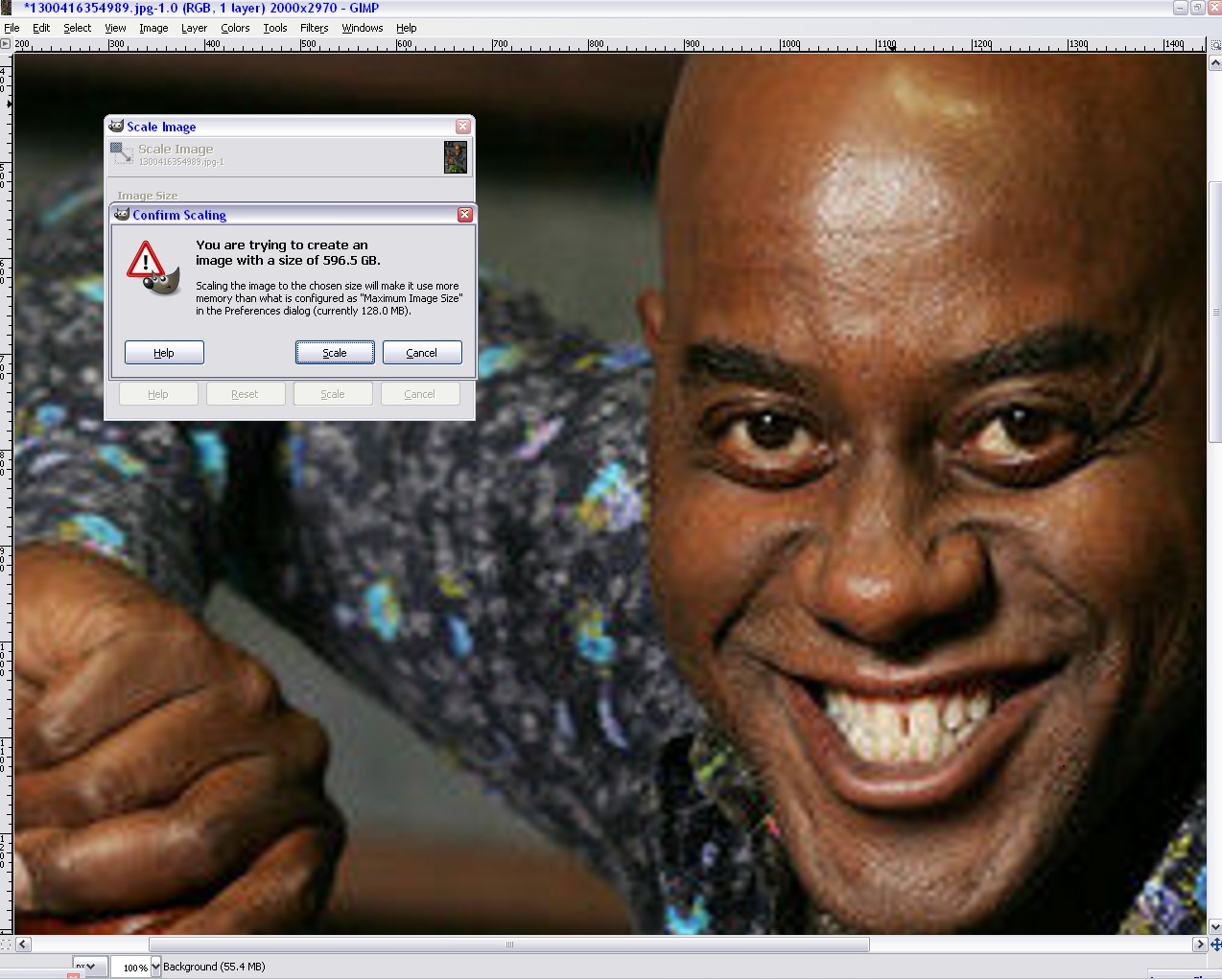Image resolution: width=1222 pixels, height=980 pixels.
Task: Open the File menu
Action: click(x=12, y=28)
